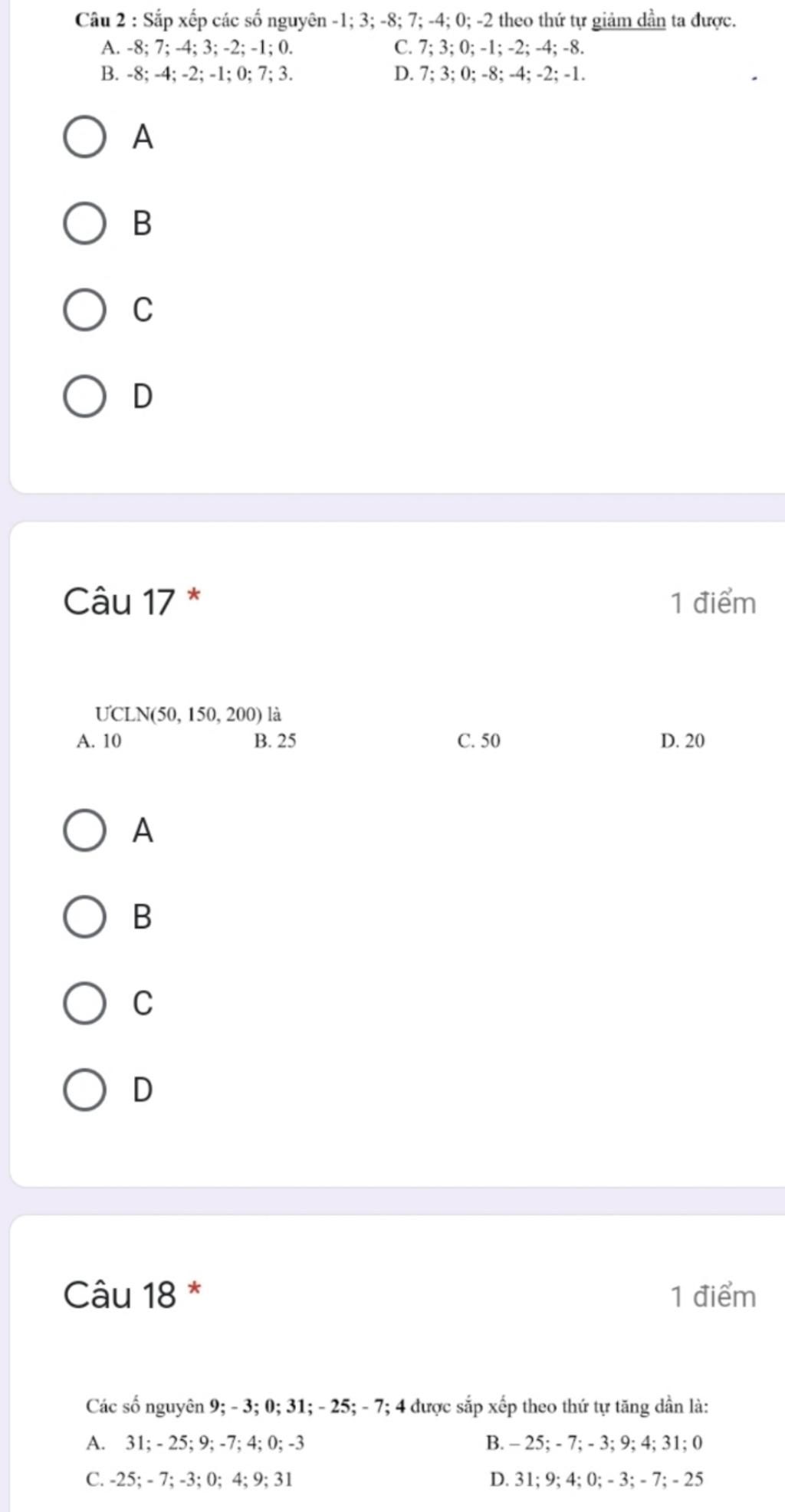Image resolution: width=785 pixels, height=1512 pixels.
Task: Pick answer C for the Câu 2 giảm dần question
Action: pos(84,310)
